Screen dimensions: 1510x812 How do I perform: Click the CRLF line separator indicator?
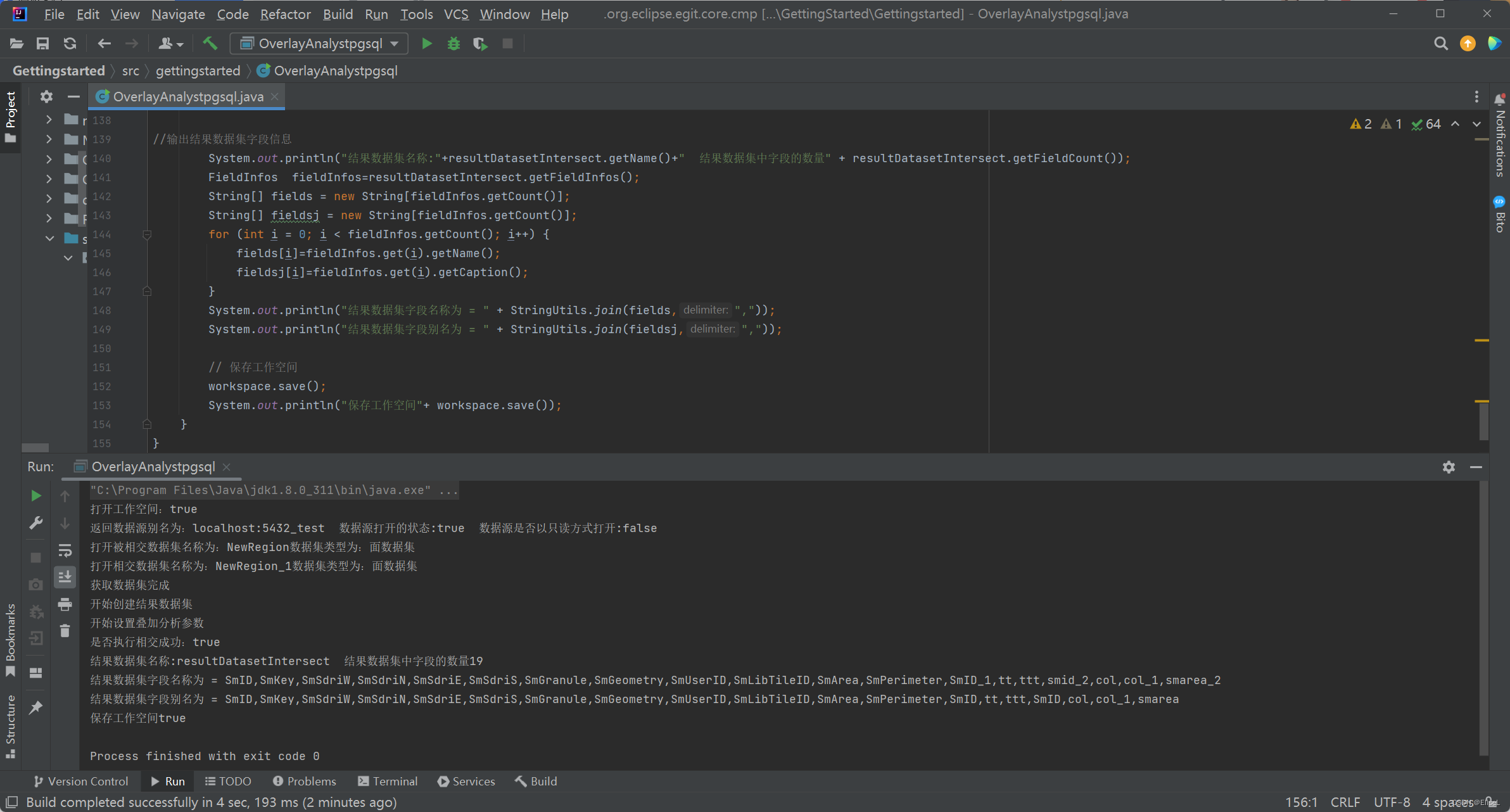[x=1345, y=802]
